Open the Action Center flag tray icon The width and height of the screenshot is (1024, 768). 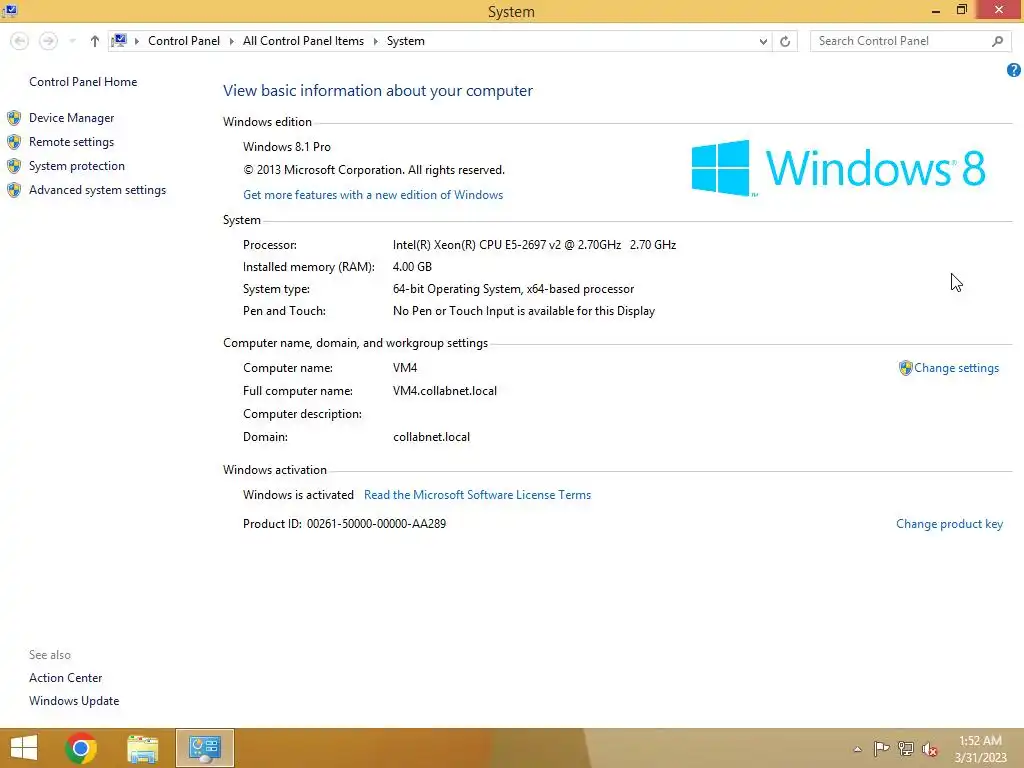pos(881,748)
